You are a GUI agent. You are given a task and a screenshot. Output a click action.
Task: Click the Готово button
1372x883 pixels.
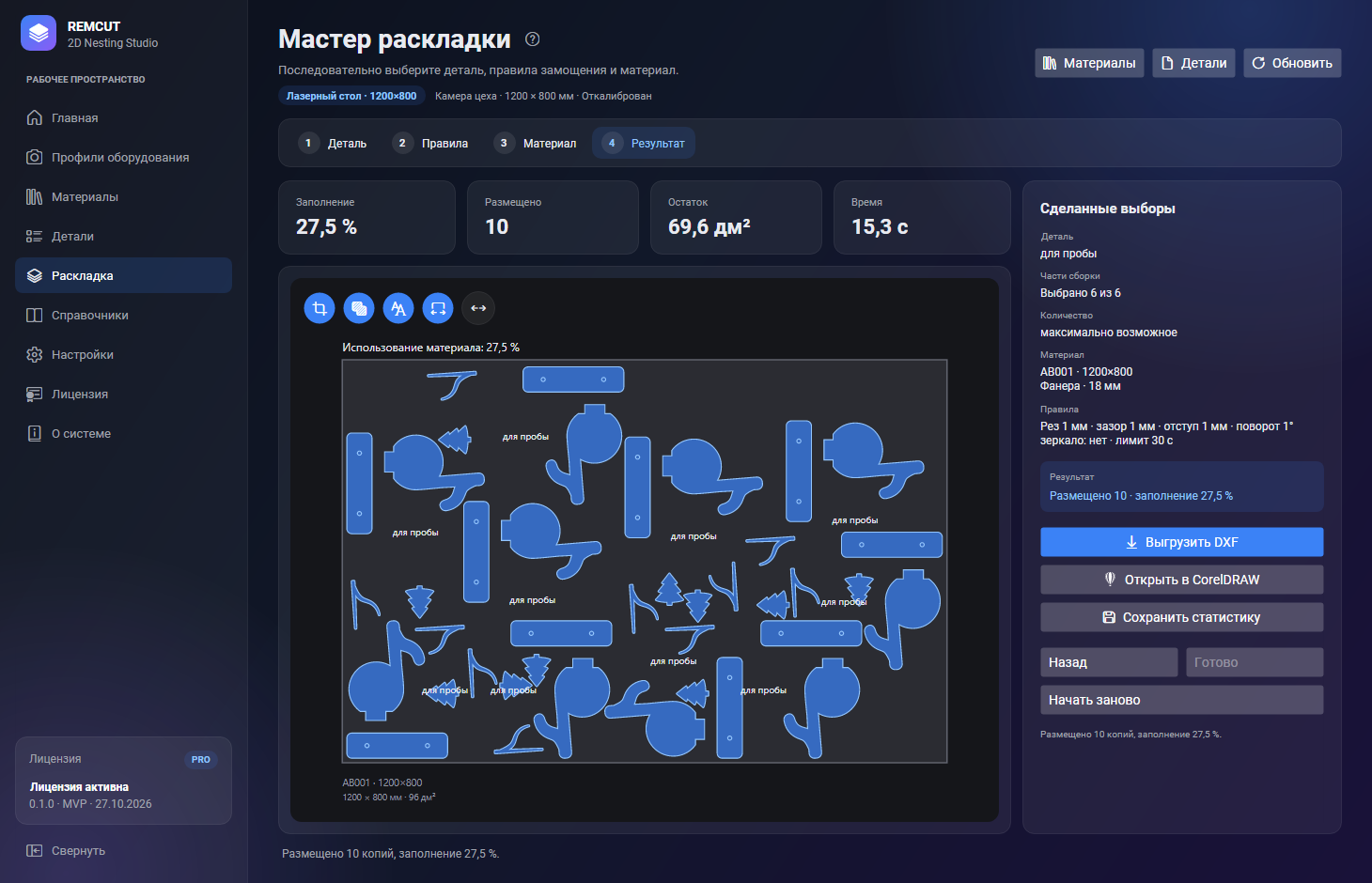(x=1255, y=662)
